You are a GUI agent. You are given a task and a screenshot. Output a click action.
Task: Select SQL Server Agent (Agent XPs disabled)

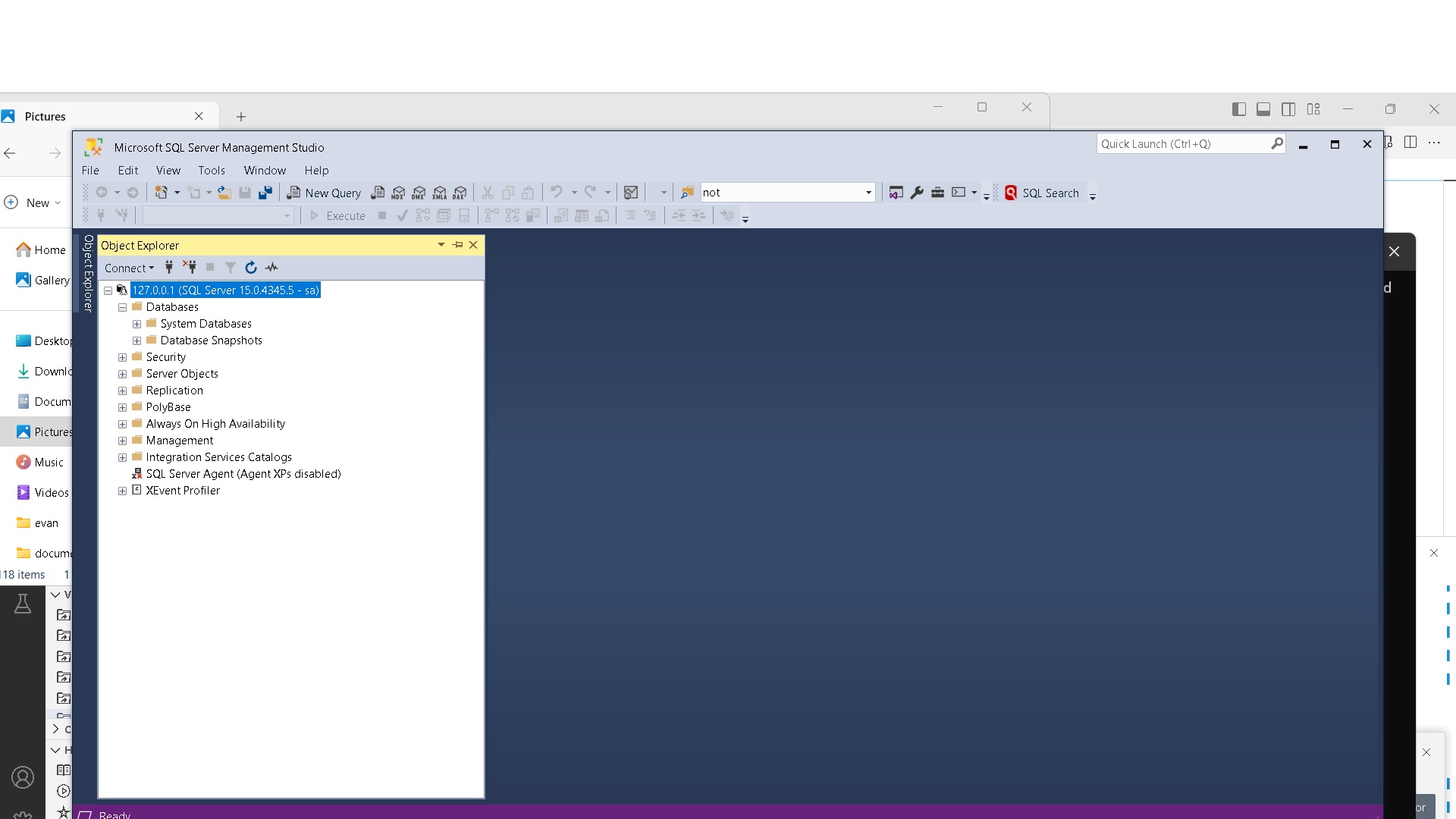click(243, 474)
